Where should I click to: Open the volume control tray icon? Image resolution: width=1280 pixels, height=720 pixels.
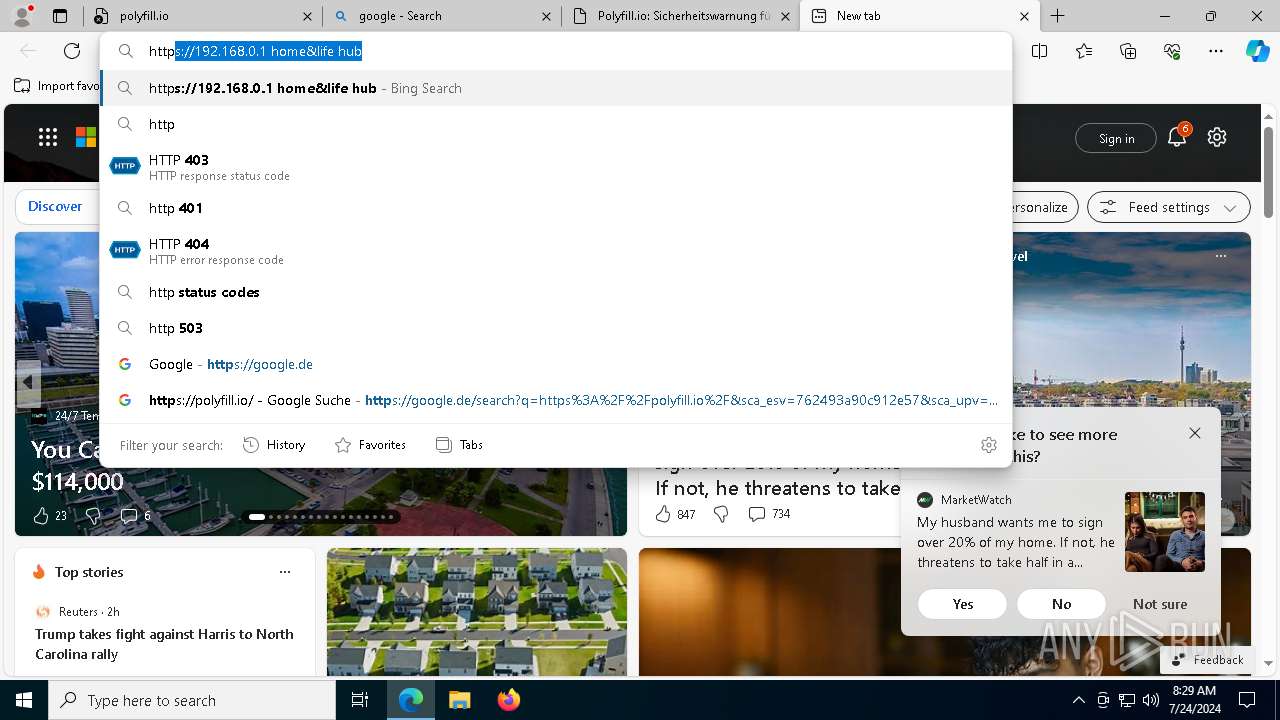click(x=1150, y=700)
